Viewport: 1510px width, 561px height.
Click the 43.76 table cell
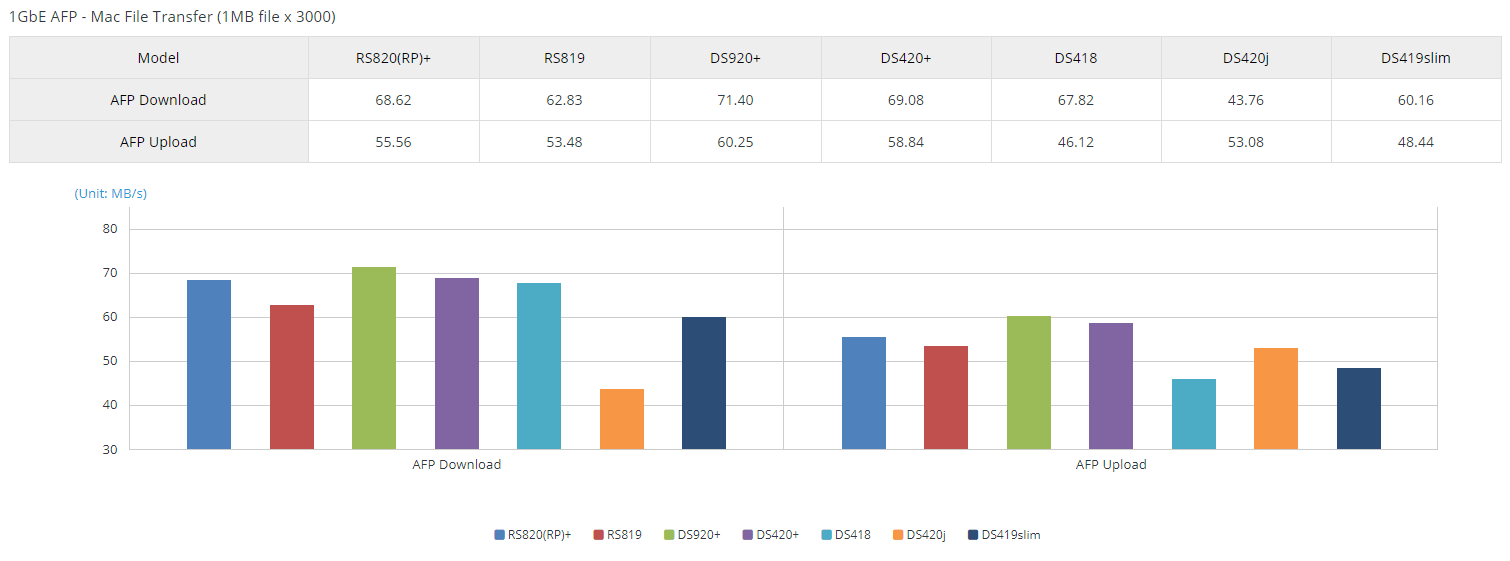(x=1246, y=100)
